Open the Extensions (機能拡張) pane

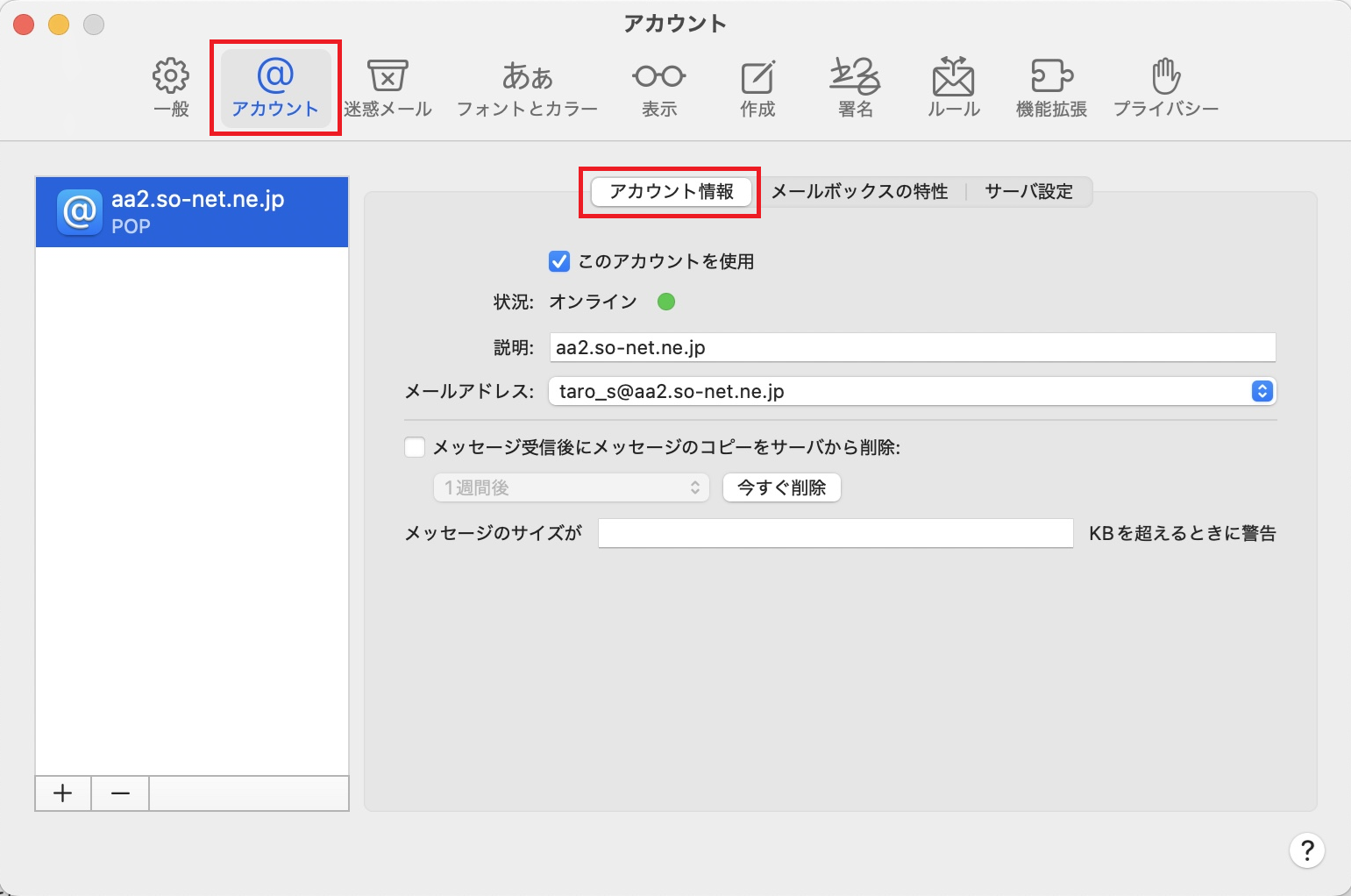point(1051,88)
